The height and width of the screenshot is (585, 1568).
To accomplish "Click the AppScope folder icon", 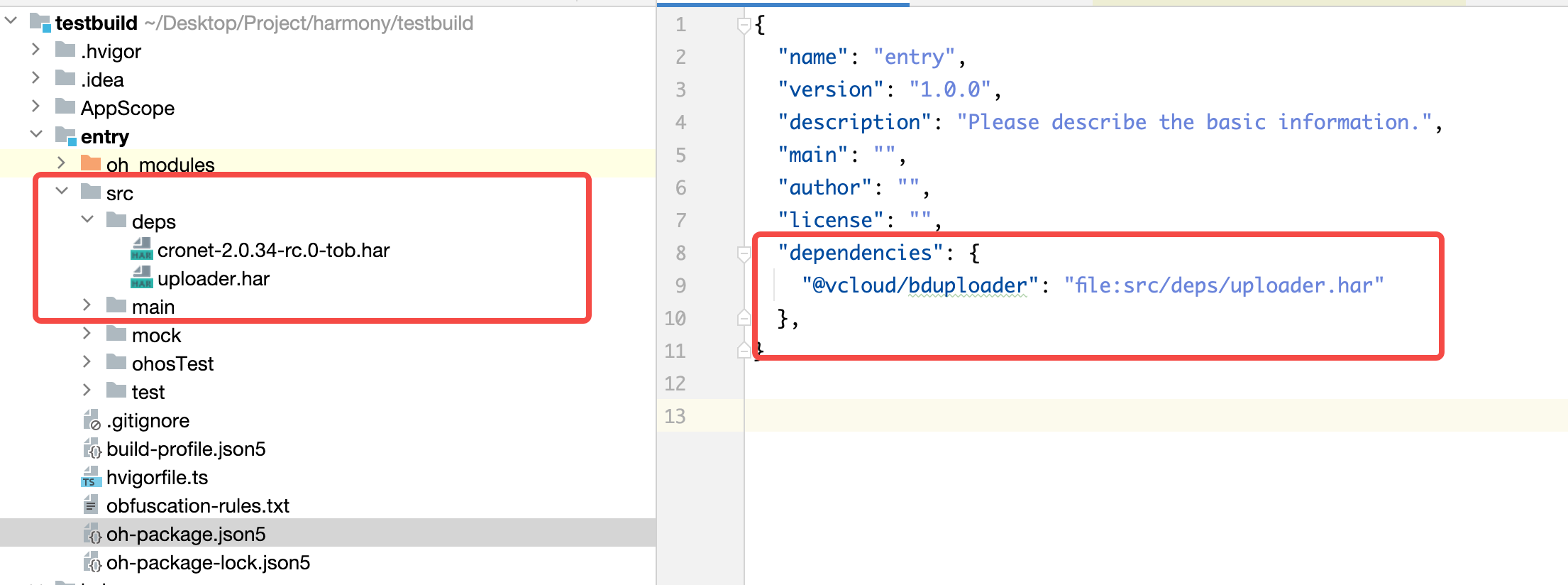I will (65, 106).
